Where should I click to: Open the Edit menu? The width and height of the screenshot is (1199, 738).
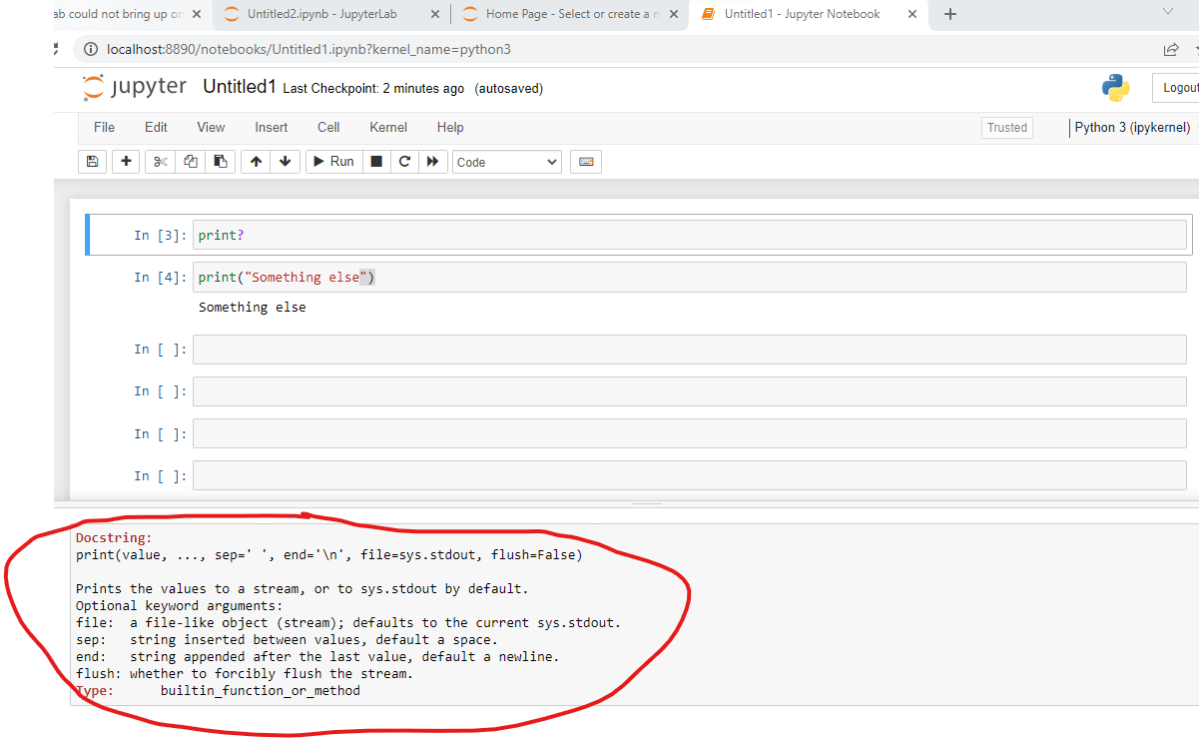(x=156, y=128)
